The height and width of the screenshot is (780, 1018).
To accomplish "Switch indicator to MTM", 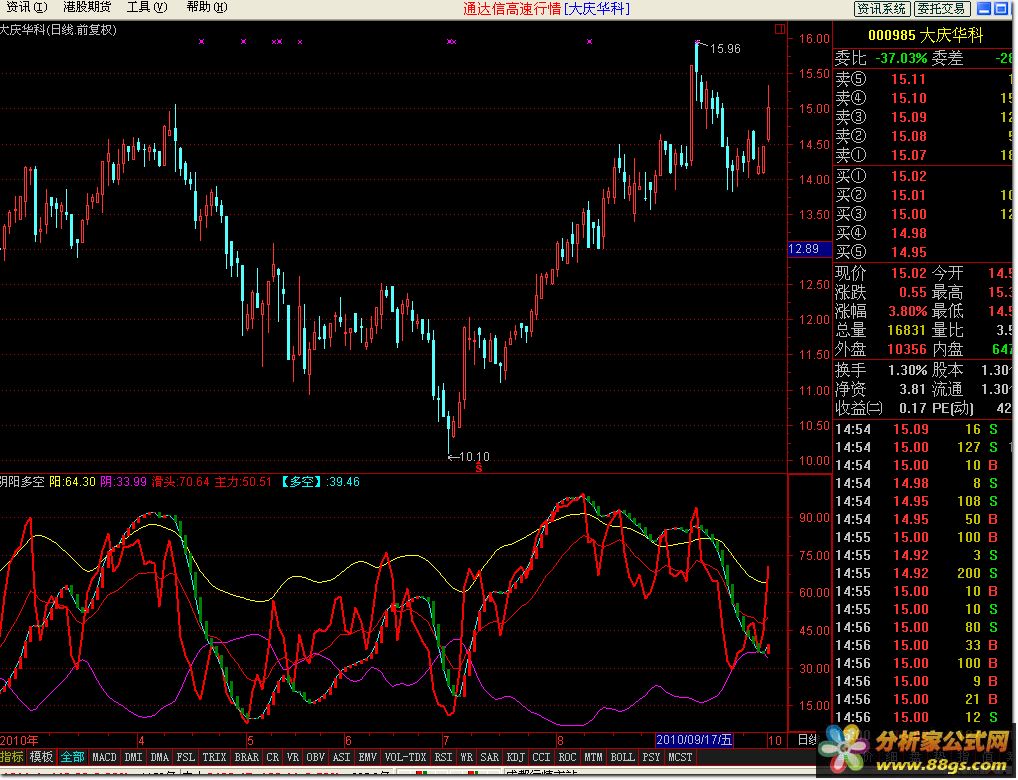I will pyautogui.click(x=593, y=757).
